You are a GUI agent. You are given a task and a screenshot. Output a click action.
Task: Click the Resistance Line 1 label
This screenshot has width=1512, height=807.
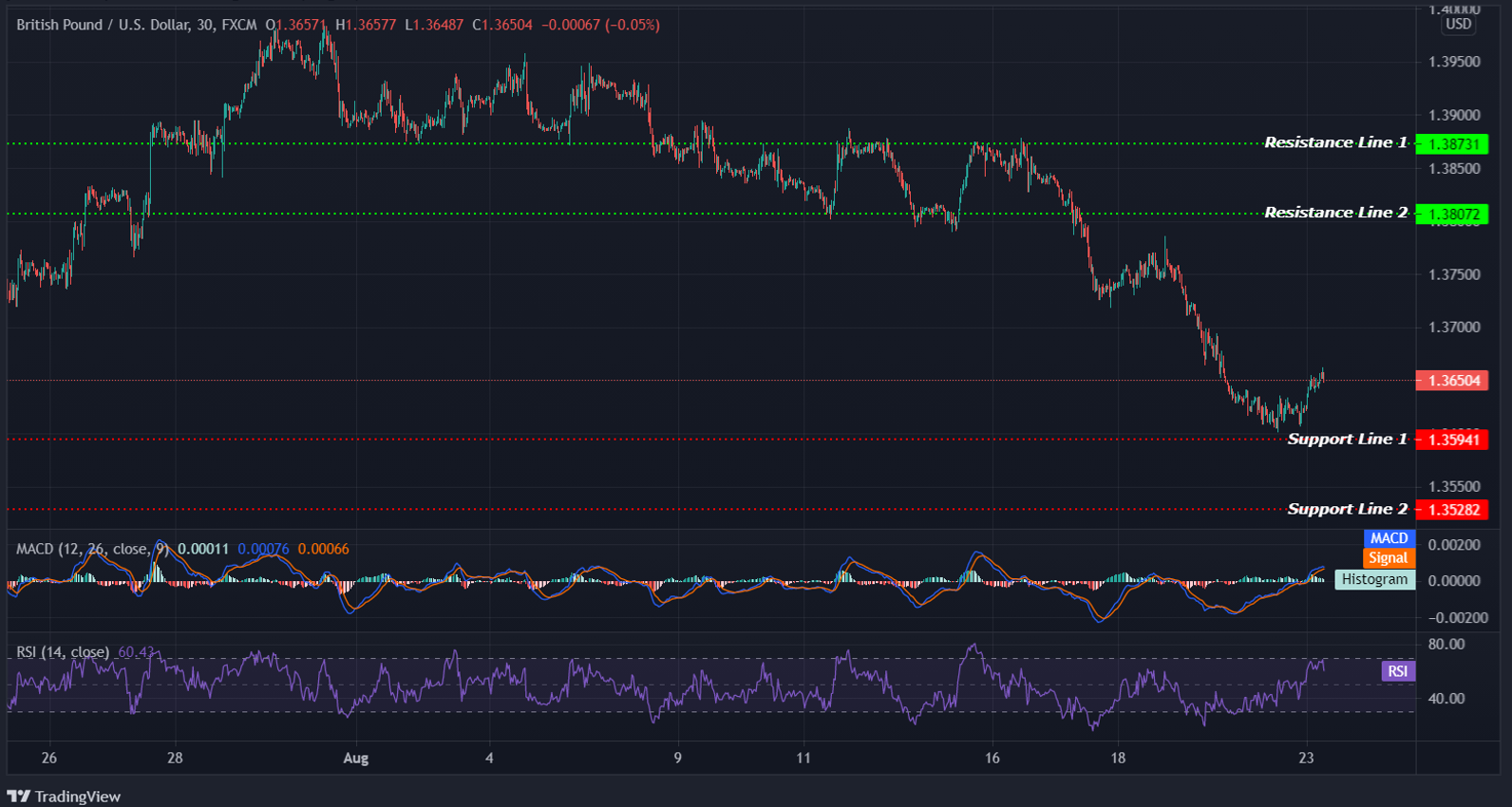[1335, 142]
